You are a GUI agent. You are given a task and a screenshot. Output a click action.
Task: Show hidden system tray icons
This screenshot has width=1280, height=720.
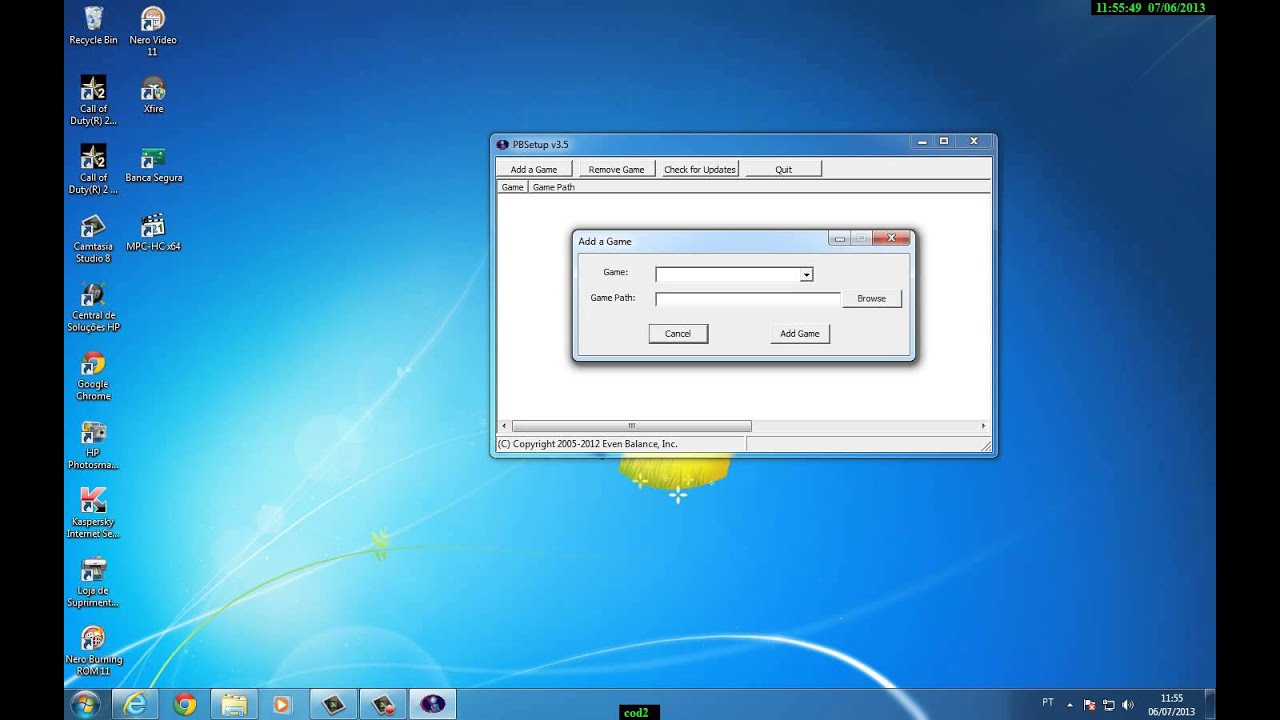click(1070, 704)
